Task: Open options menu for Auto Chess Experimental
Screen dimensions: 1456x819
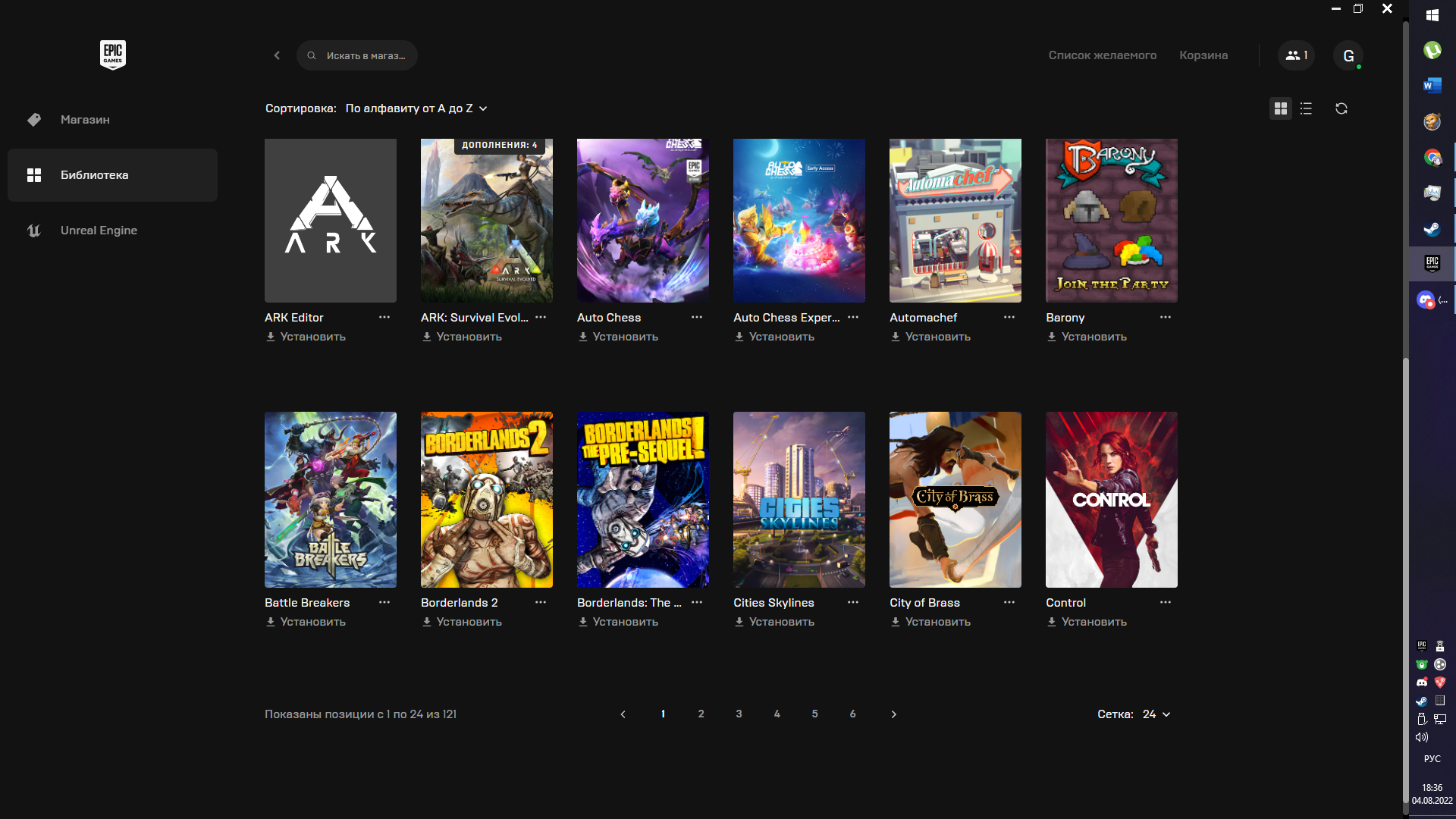Action: [853, 317]
